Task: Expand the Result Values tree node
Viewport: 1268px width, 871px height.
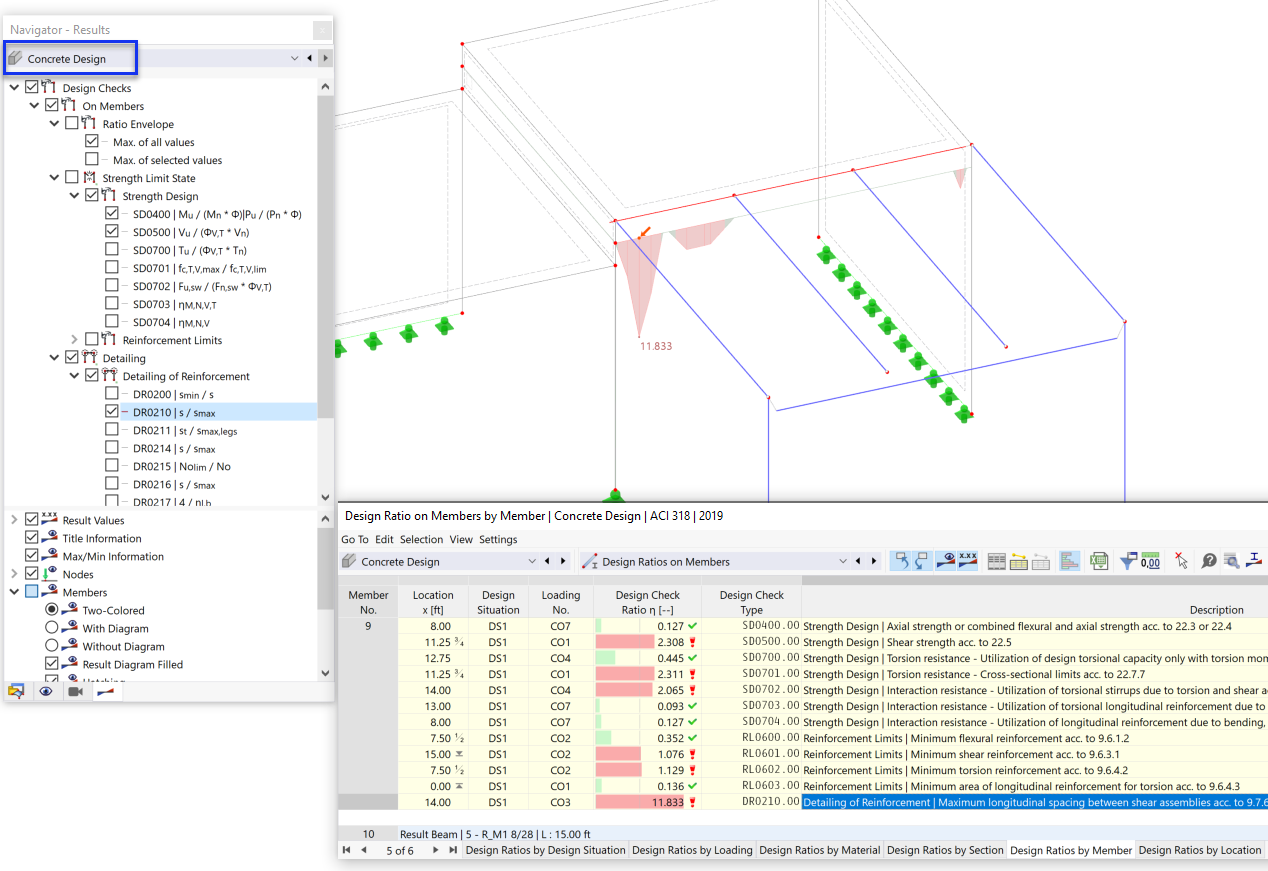Action: 14,520
